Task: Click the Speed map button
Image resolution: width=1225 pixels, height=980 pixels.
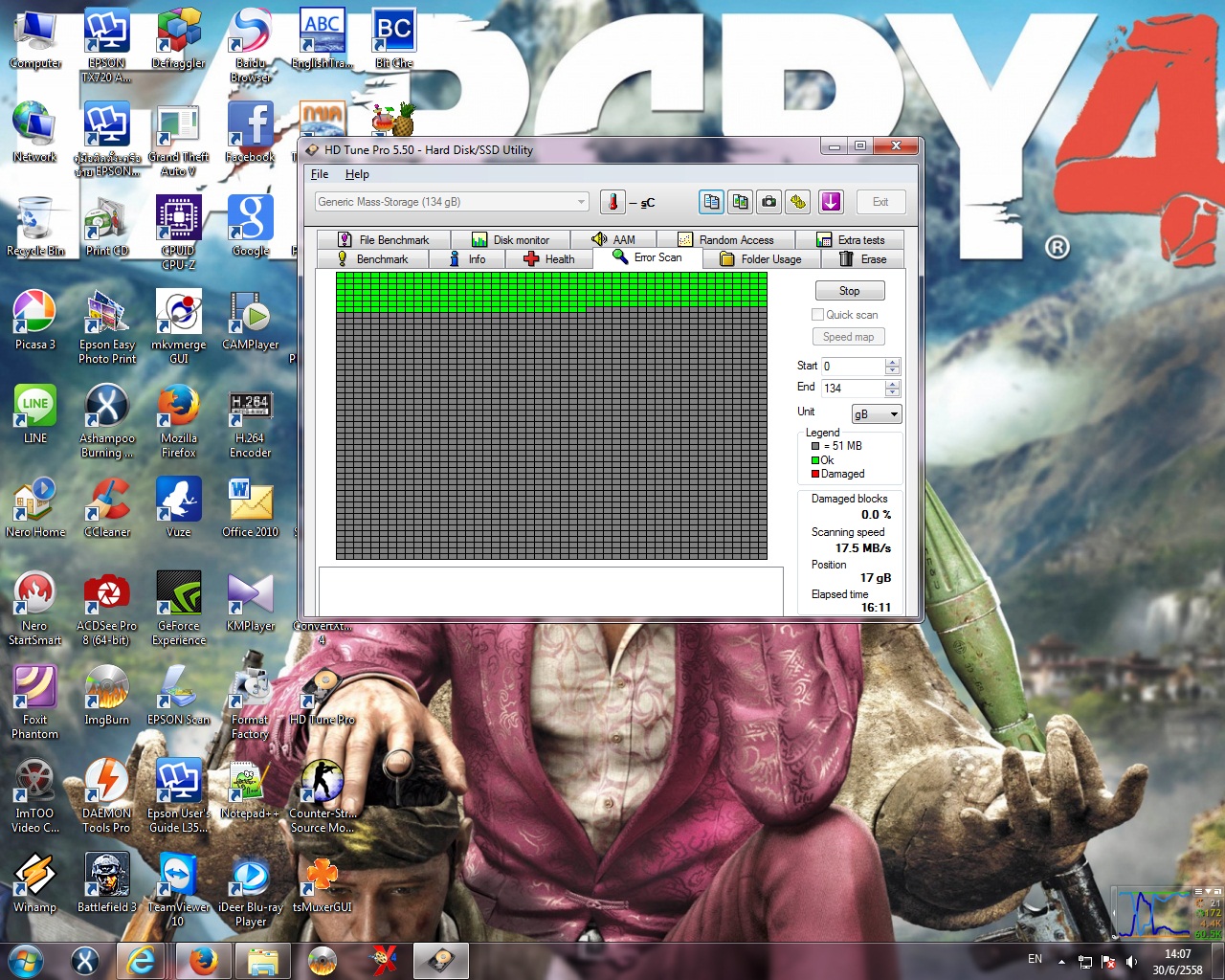Action: coord(849,337)
